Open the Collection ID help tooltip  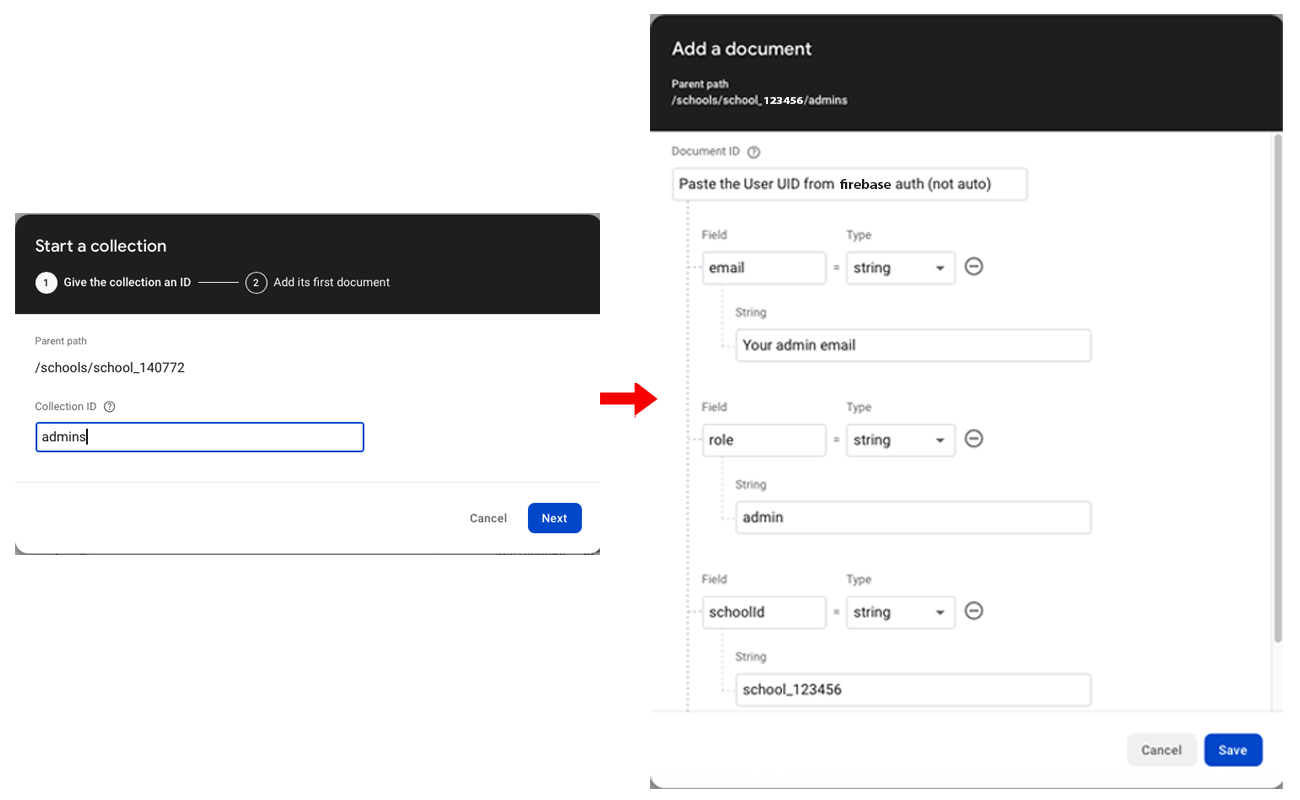click(108, 406)
